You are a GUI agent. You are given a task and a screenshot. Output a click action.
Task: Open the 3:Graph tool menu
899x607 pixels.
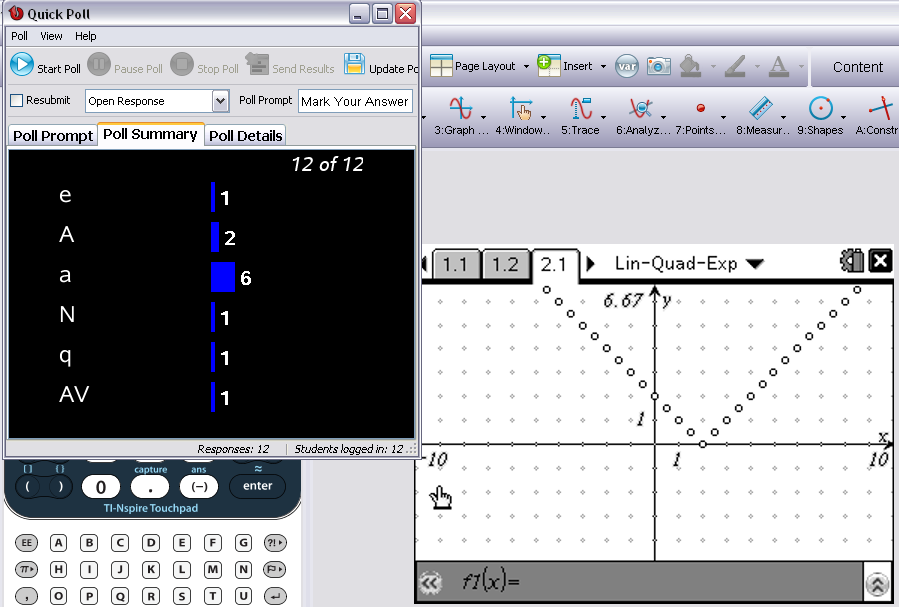click(x=460, y=108)
